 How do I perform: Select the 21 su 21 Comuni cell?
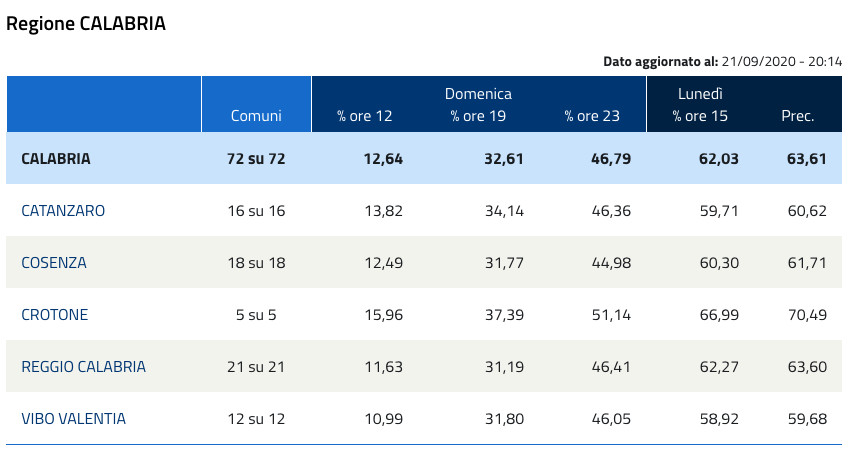(256, 367)
